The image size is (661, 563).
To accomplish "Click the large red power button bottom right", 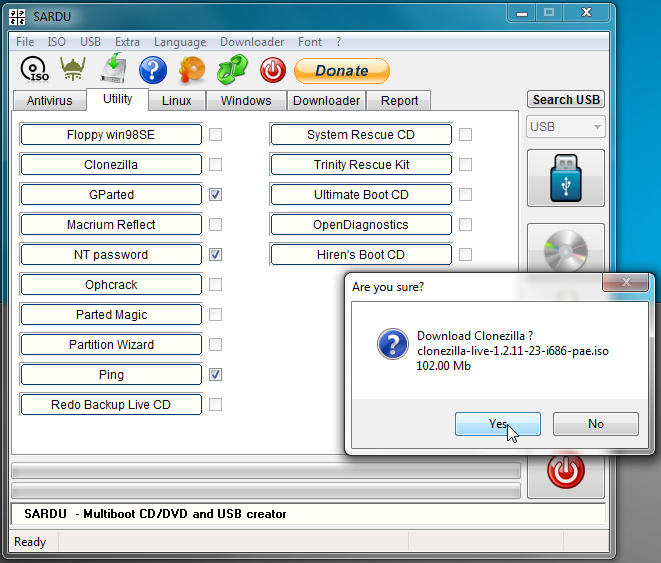I will 566,471.
